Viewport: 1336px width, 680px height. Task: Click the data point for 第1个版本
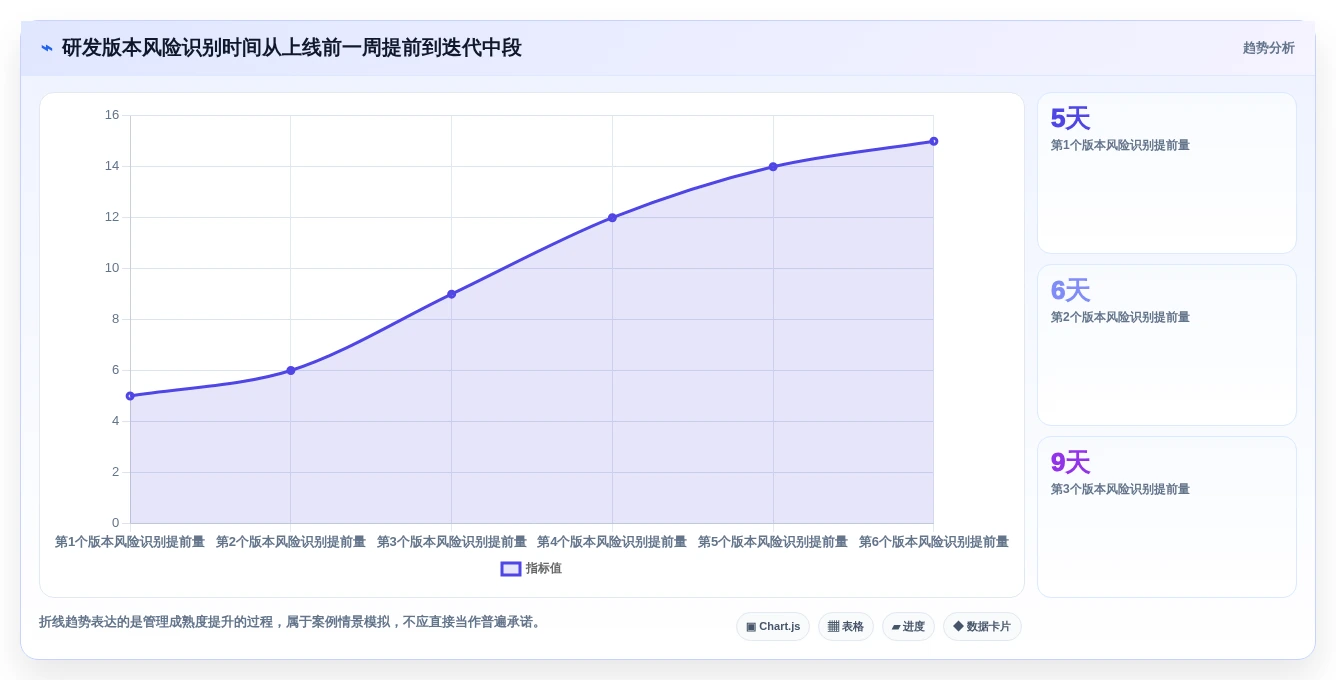[130, 396]
